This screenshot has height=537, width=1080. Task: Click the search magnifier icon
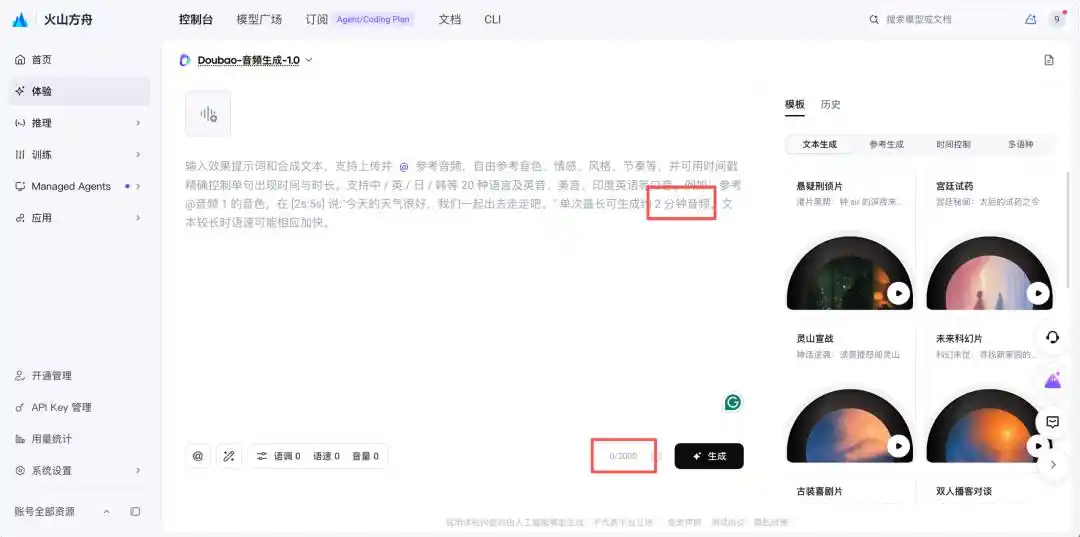point(874,20)
